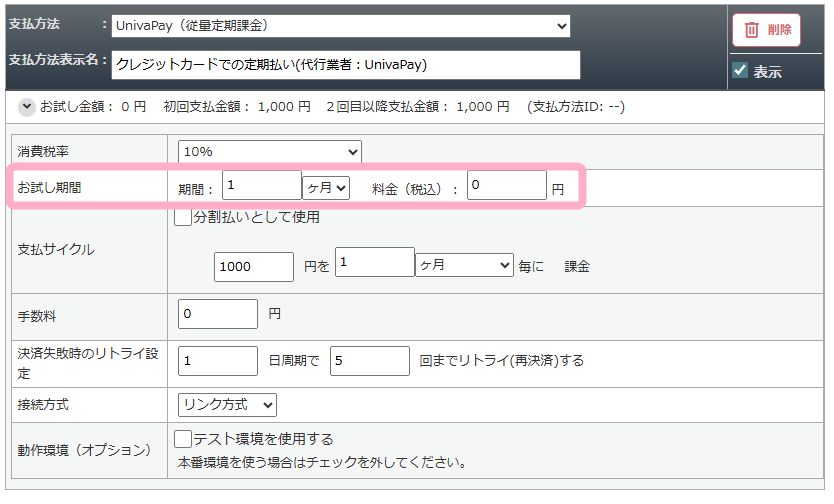Check テスト環境を使用する option
The image size is (834, 504).
(x=183, y=439)
